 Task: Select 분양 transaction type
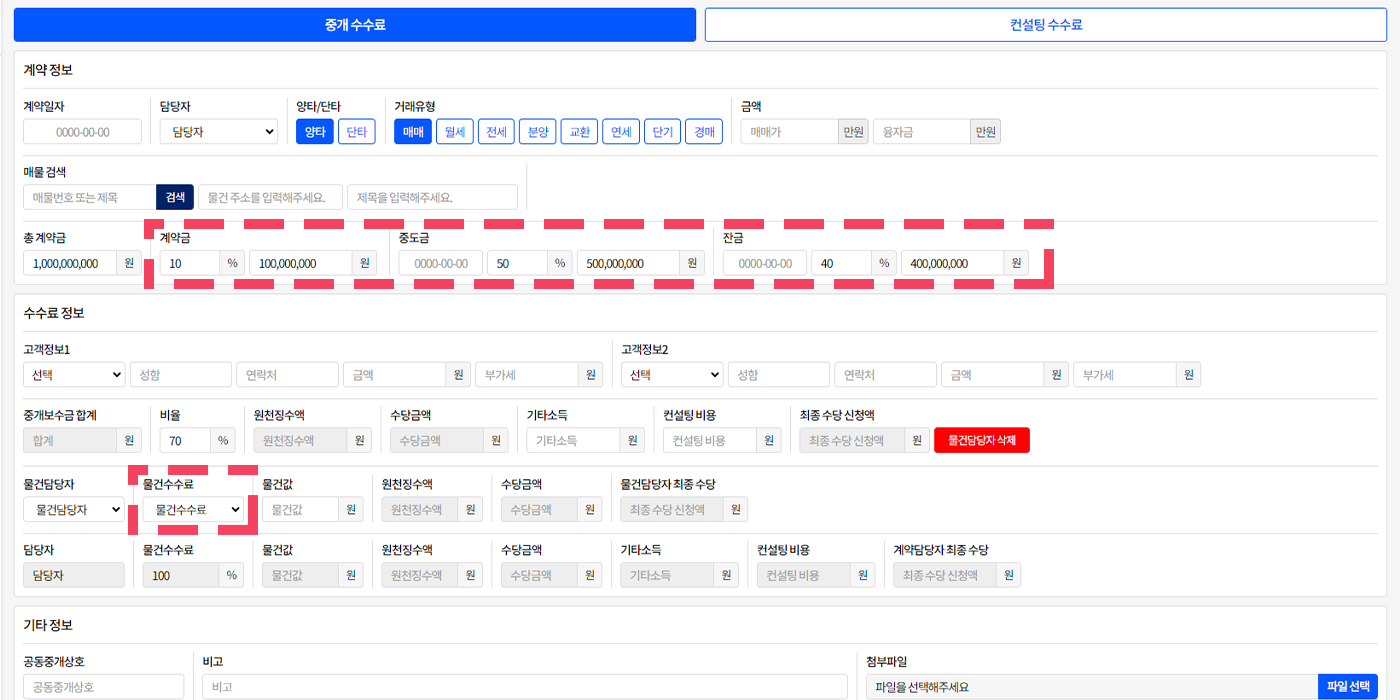click(x=537, y=132)
